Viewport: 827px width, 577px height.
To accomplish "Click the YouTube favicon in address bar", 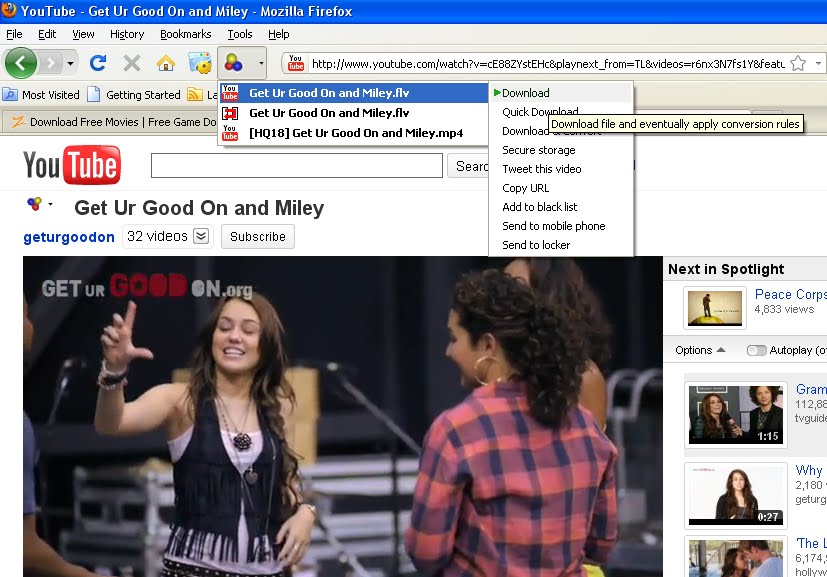I will (296, 63).
